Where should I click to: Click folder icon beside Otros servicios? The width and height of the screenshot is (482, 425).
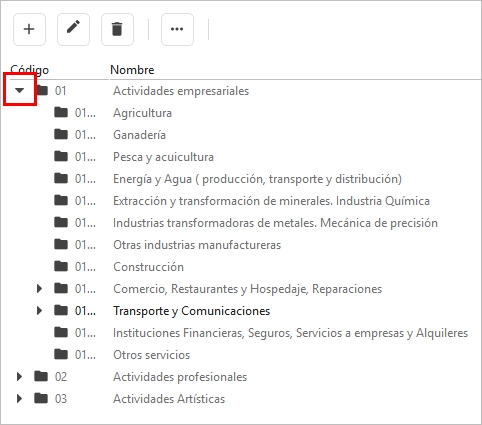[61, 354]
